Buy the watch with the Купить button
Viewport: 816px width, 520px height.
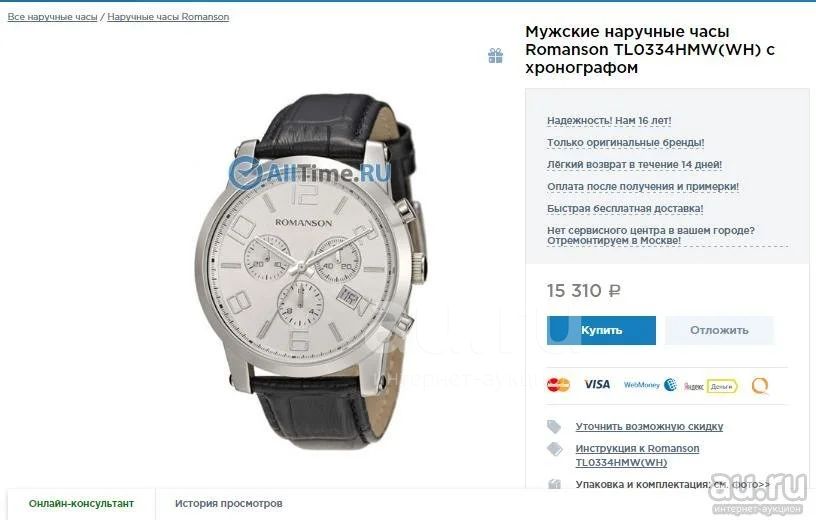click(x=601, y=330)
